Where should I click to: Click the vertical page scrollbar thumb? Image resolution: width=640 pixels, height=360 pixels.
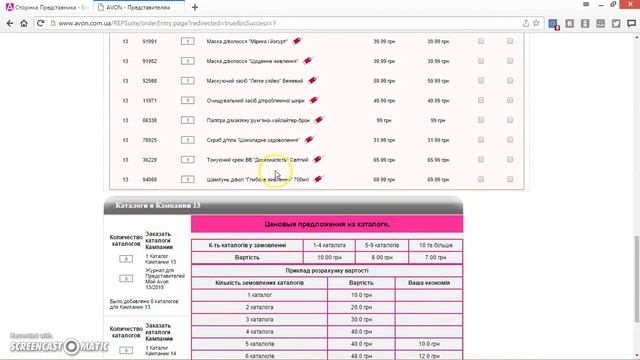click(x=636, y=280)
